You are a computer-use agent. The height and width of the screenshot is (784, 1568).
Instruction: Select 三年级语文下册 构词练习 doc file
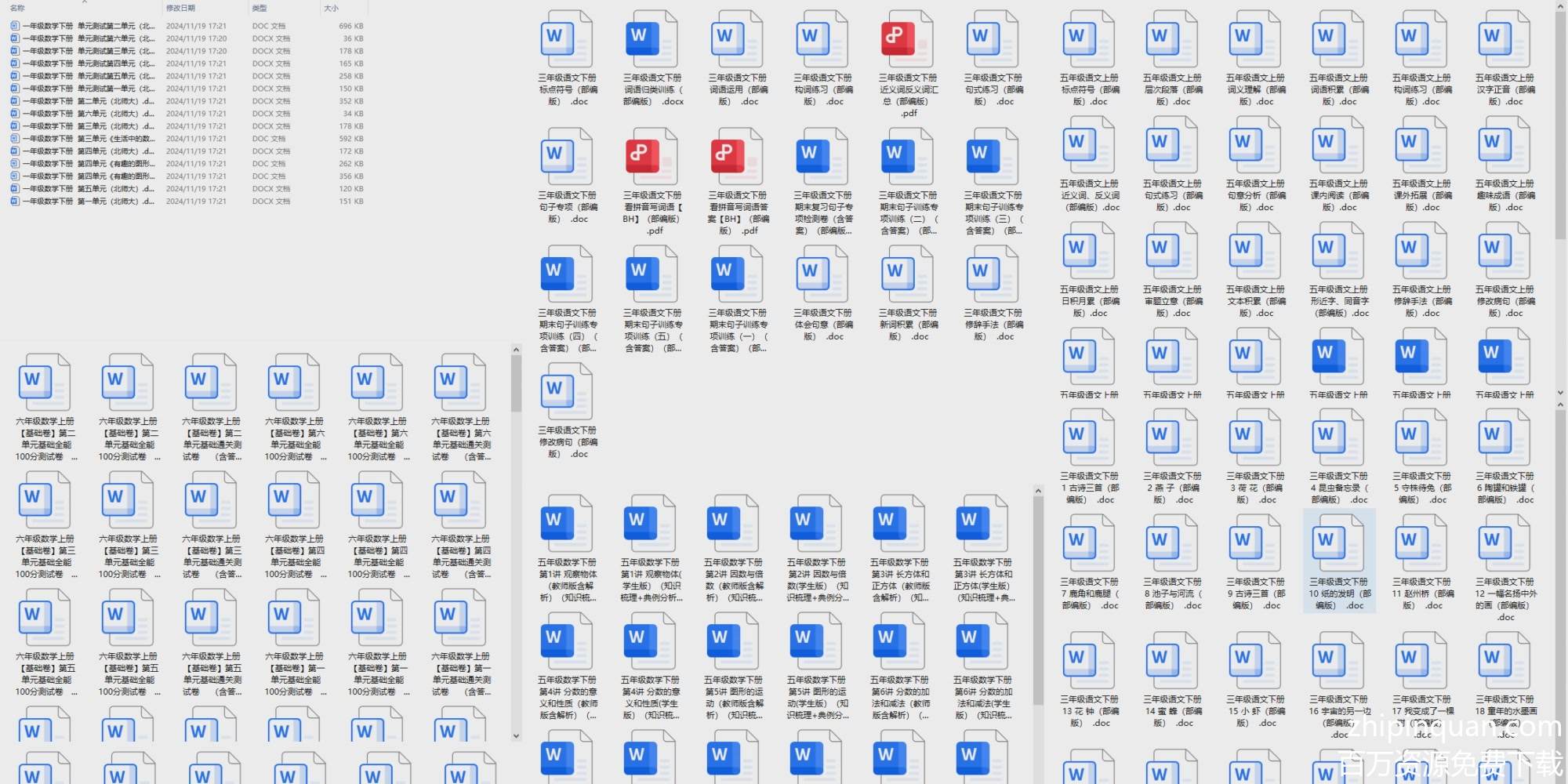tap(823, 60)
